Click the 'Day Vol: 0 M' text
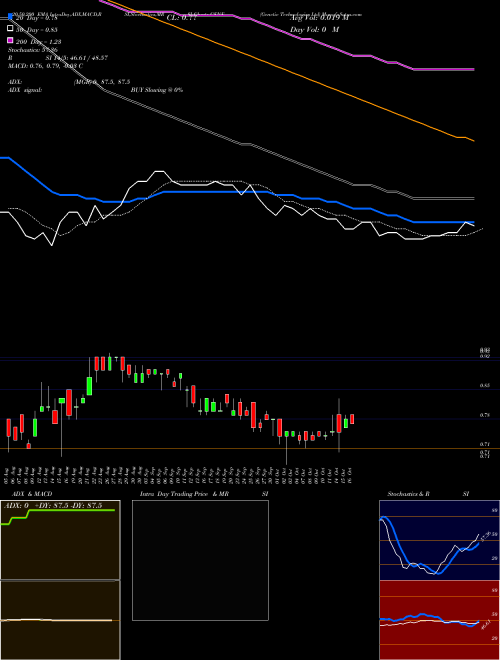 [x=315, y=29]
